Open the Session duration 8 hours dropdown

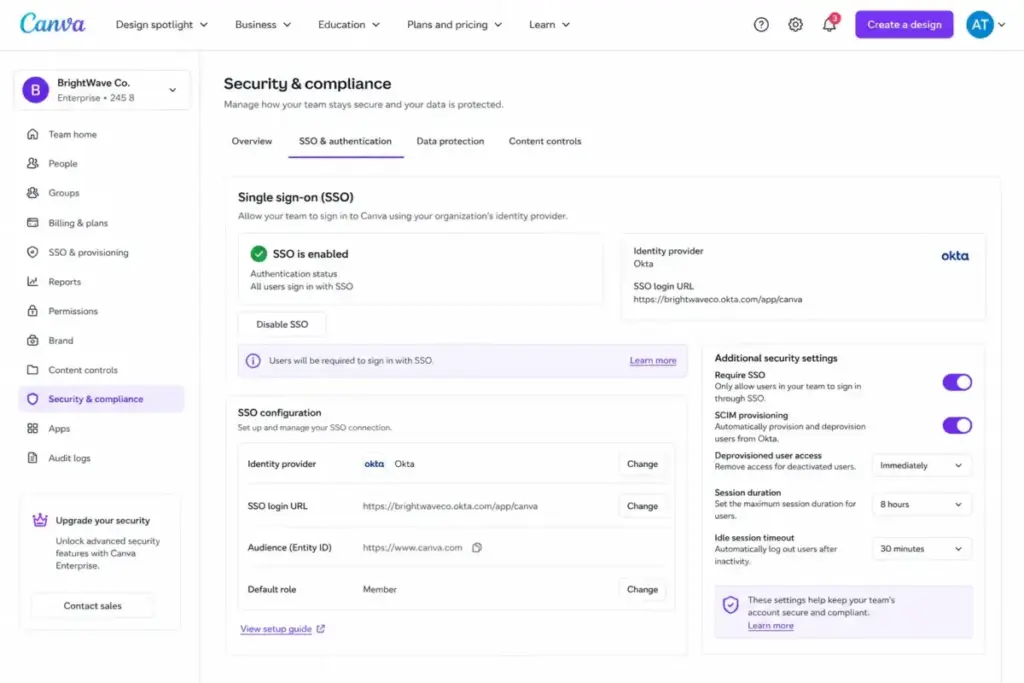tap(921, 504)
